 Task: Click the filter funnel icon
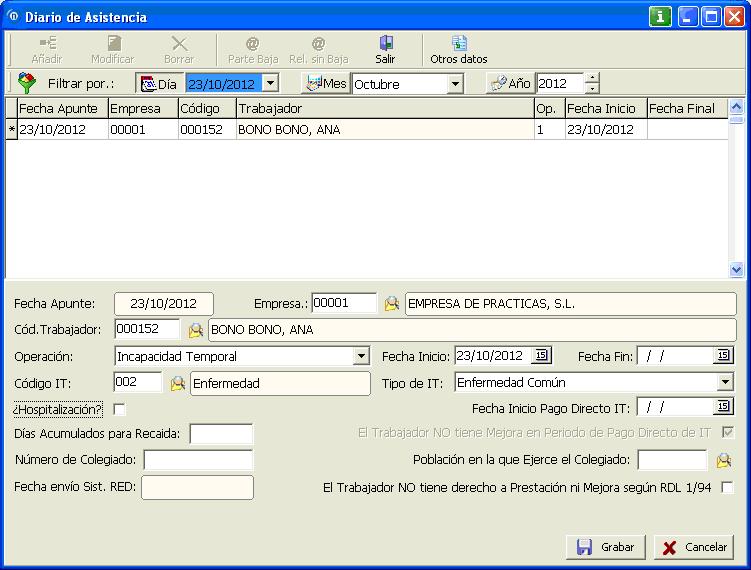[27, 83]
